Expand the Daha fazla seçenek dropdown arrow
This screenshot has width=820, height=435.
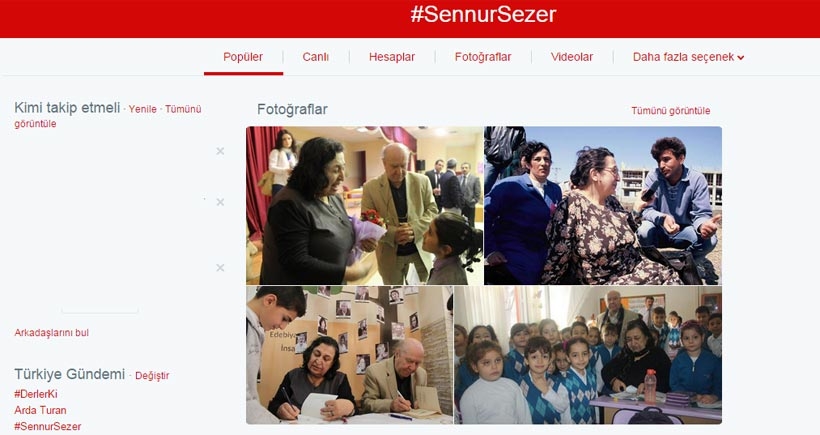(x=741, y=58)
